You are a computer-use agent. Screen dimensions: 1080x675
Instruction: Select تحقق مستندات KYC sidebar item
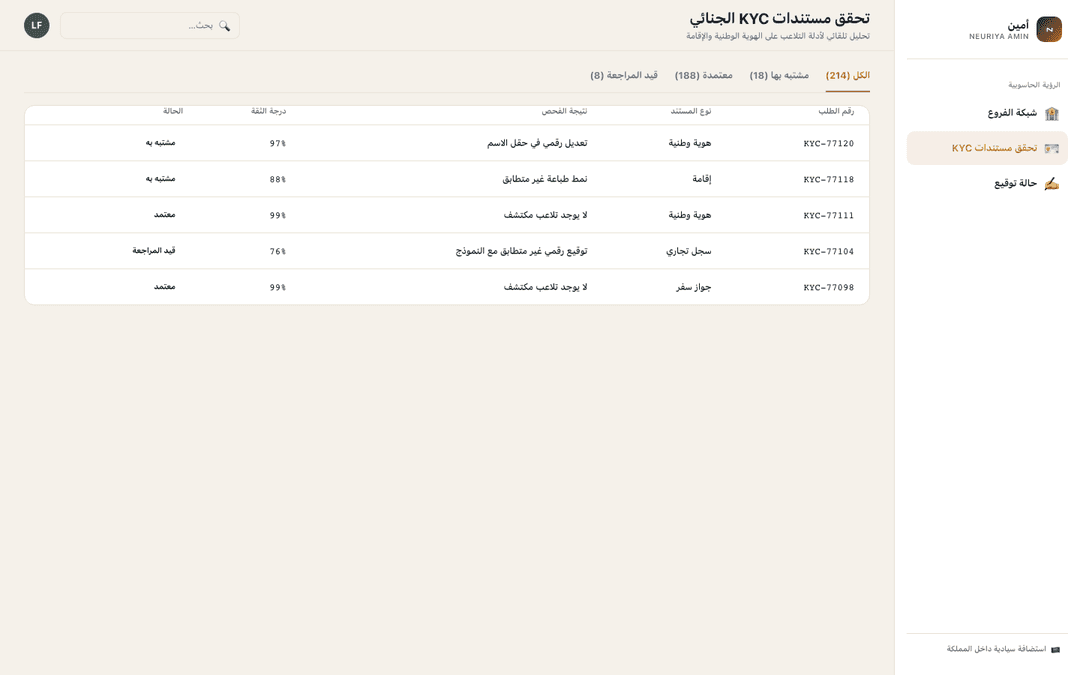pos(987,148)
